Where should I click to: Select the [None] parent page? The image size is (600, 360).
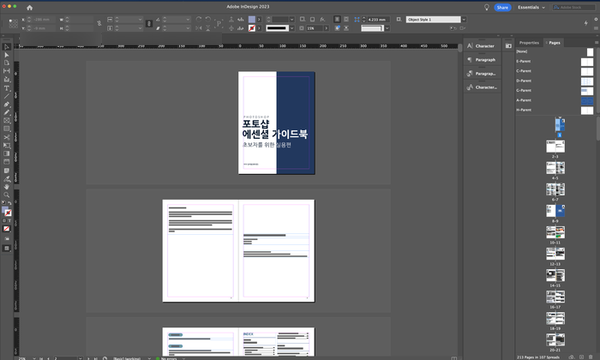554,52
